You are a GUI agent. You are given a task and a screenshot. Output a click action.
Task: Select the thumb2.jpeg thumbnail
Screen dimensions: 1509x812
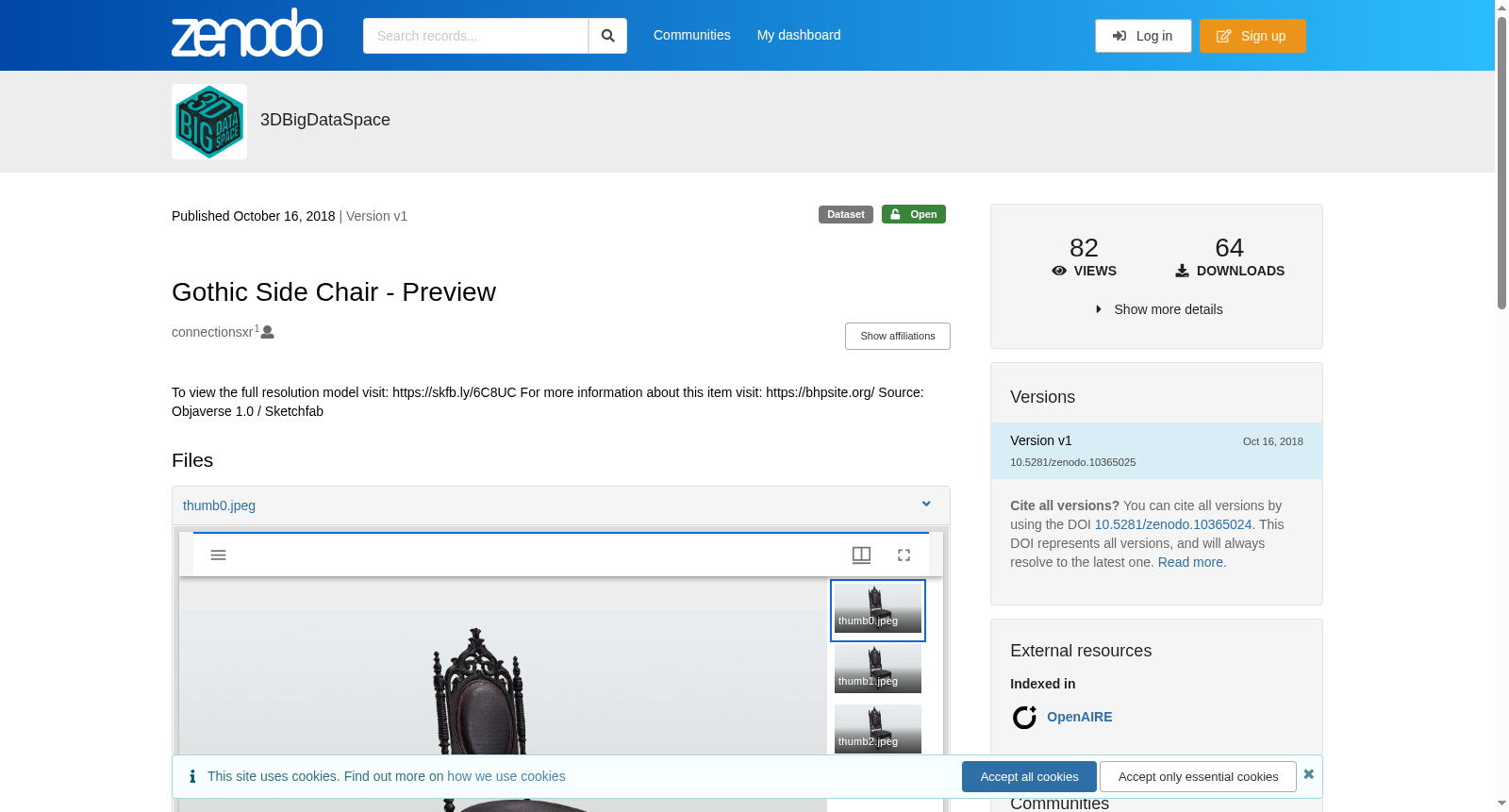878,729
